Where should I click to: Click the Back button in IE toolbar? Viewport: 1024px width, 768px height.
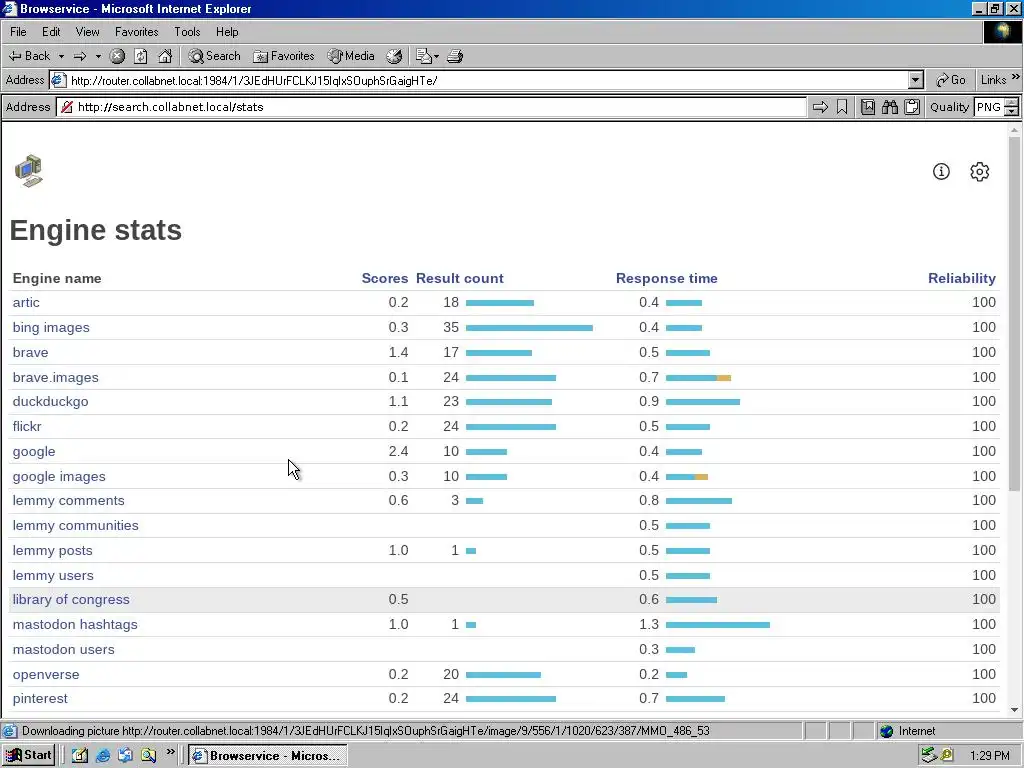tap(29, 56)
